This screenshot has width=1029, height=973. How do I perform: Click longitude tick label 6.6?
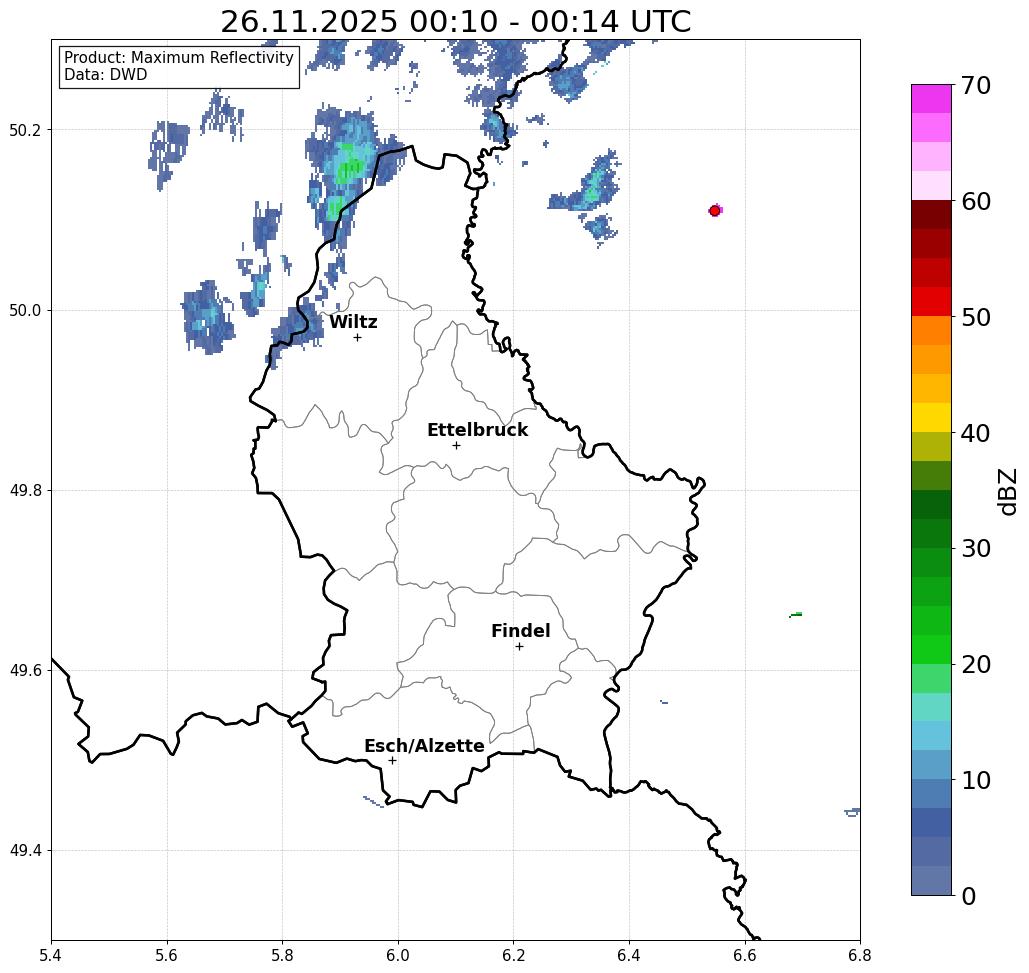coord(744,955)
